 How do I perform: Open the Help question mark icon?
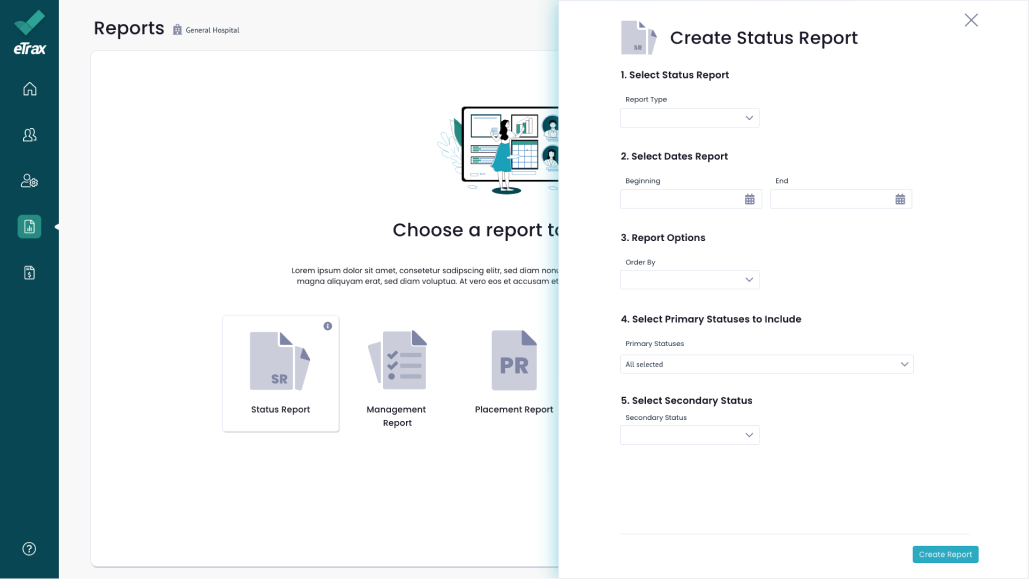point(29,549)
